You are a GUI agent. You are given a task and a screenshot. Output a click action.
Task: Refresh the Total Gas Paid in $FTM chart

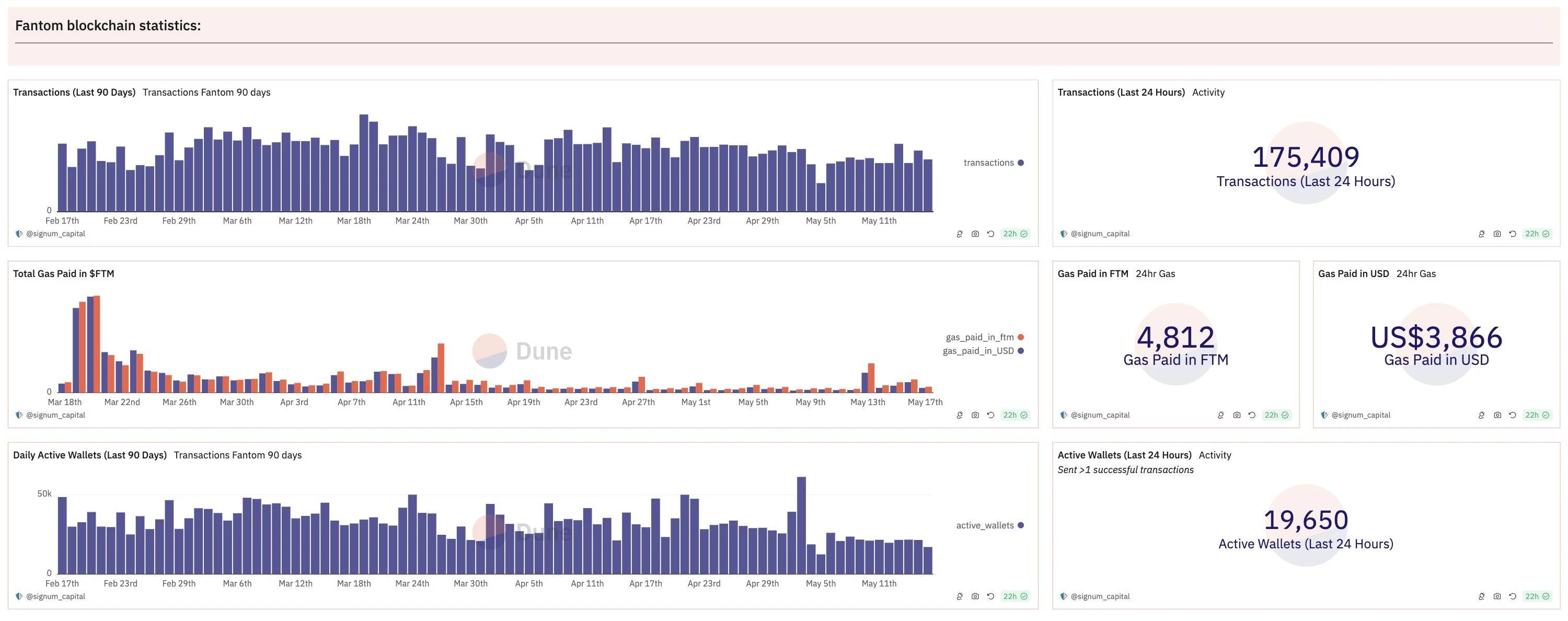[990, 415]
